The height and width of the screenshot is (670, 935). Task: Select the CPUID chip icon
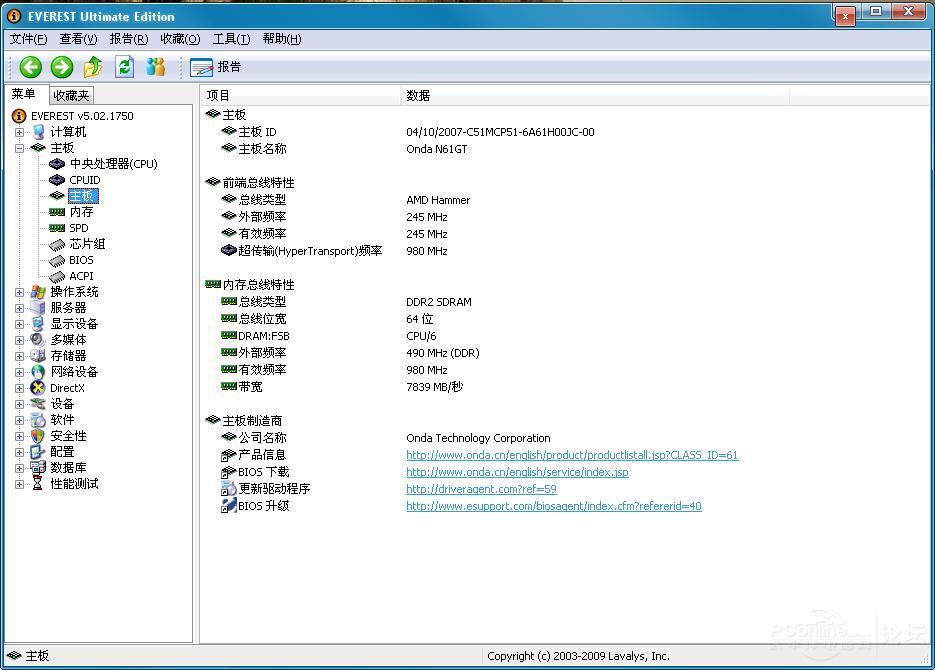point(57,180)
